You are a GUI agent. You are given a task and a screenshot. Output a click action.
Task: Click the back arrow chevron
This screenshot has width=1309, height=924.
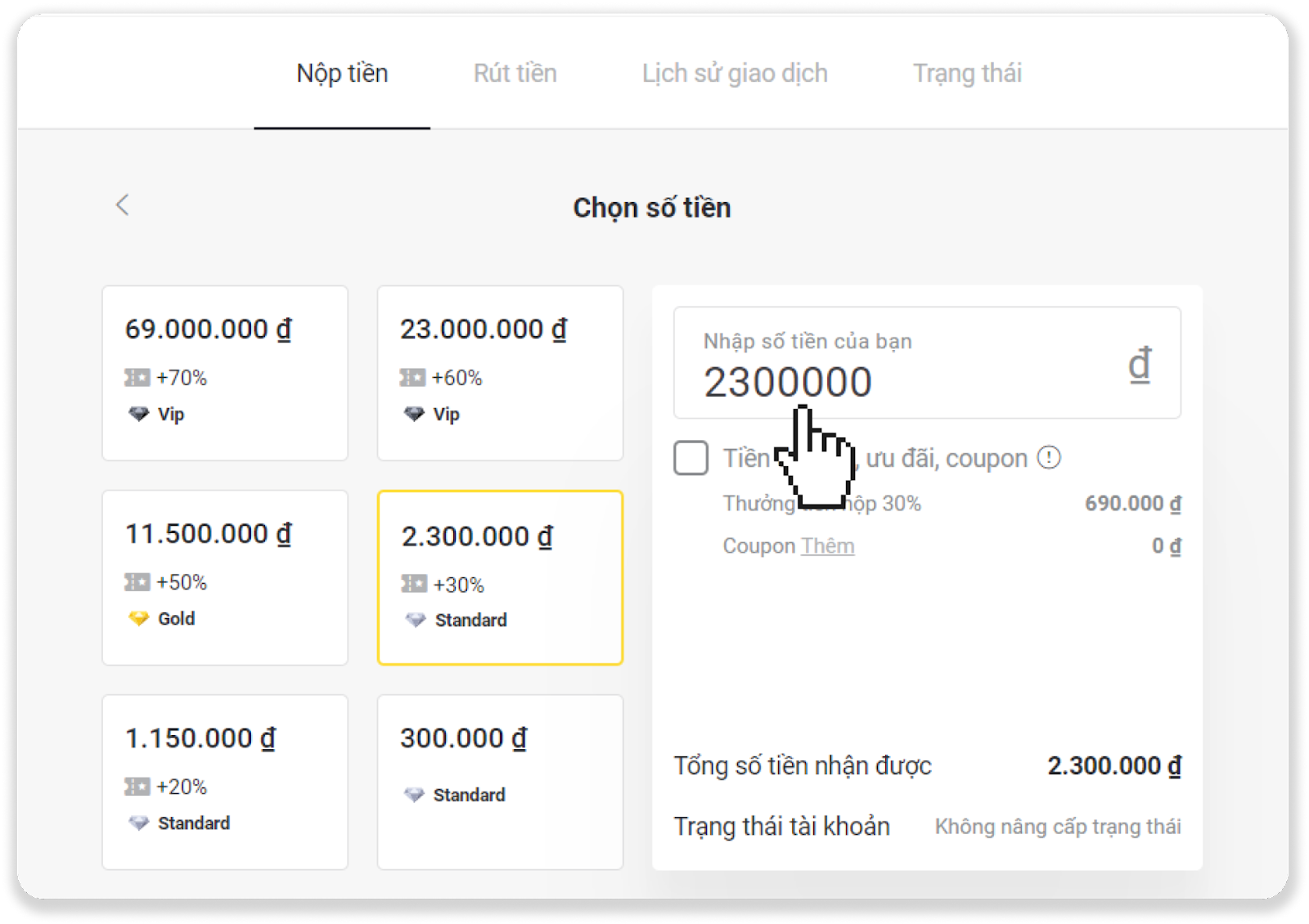123,204
